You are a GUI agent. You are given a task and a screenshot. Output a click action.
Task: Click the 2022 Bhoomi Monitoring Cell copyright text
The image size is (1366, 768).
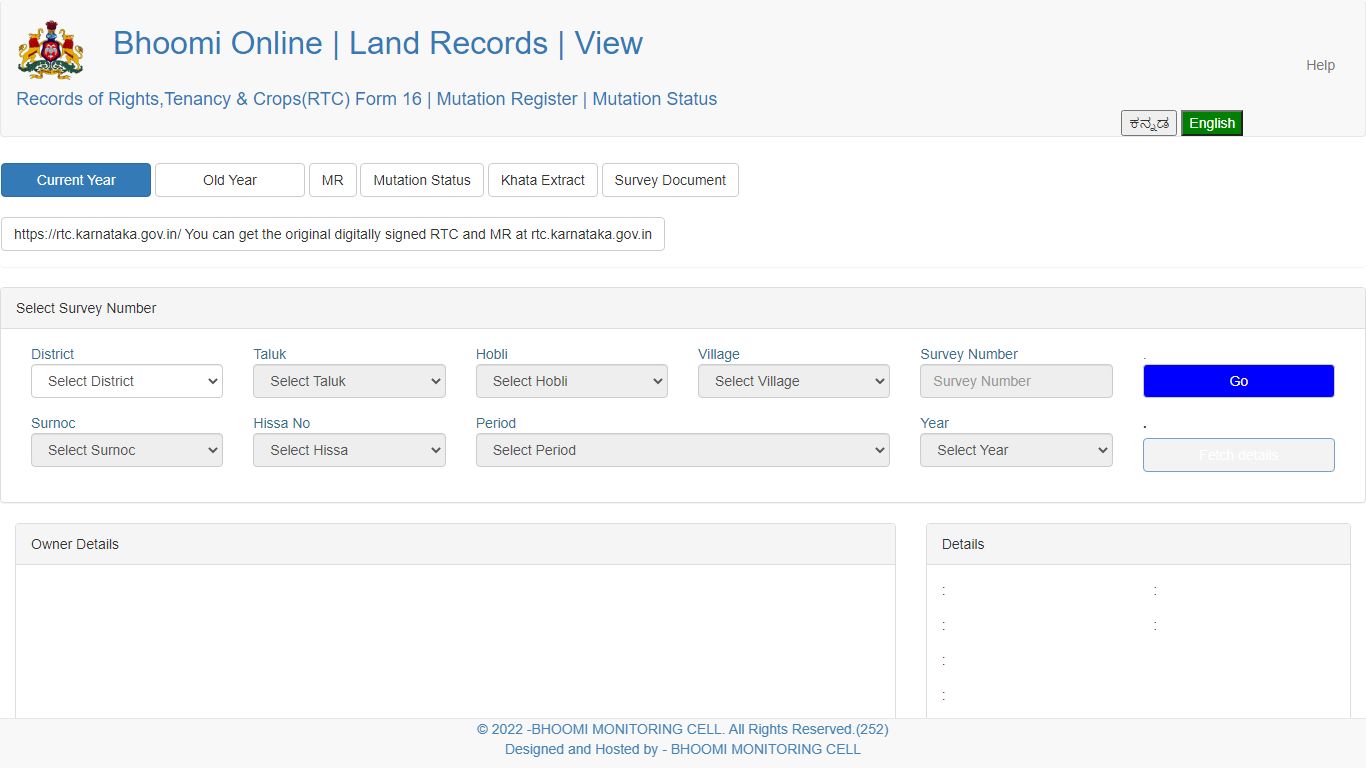point(683,729)
